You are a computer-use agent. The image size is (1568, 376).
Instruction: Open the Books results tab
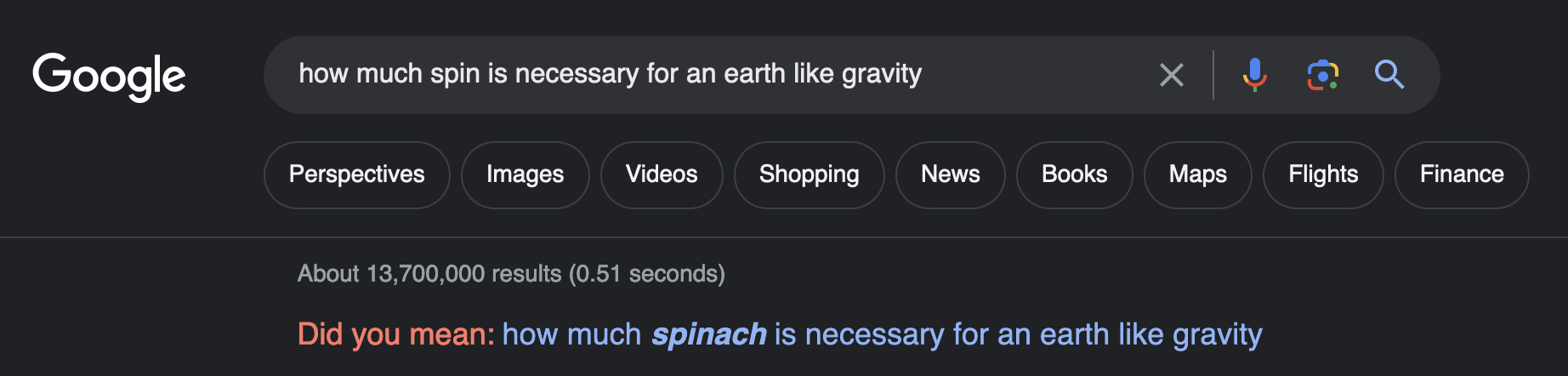[x=1075, y=174]
